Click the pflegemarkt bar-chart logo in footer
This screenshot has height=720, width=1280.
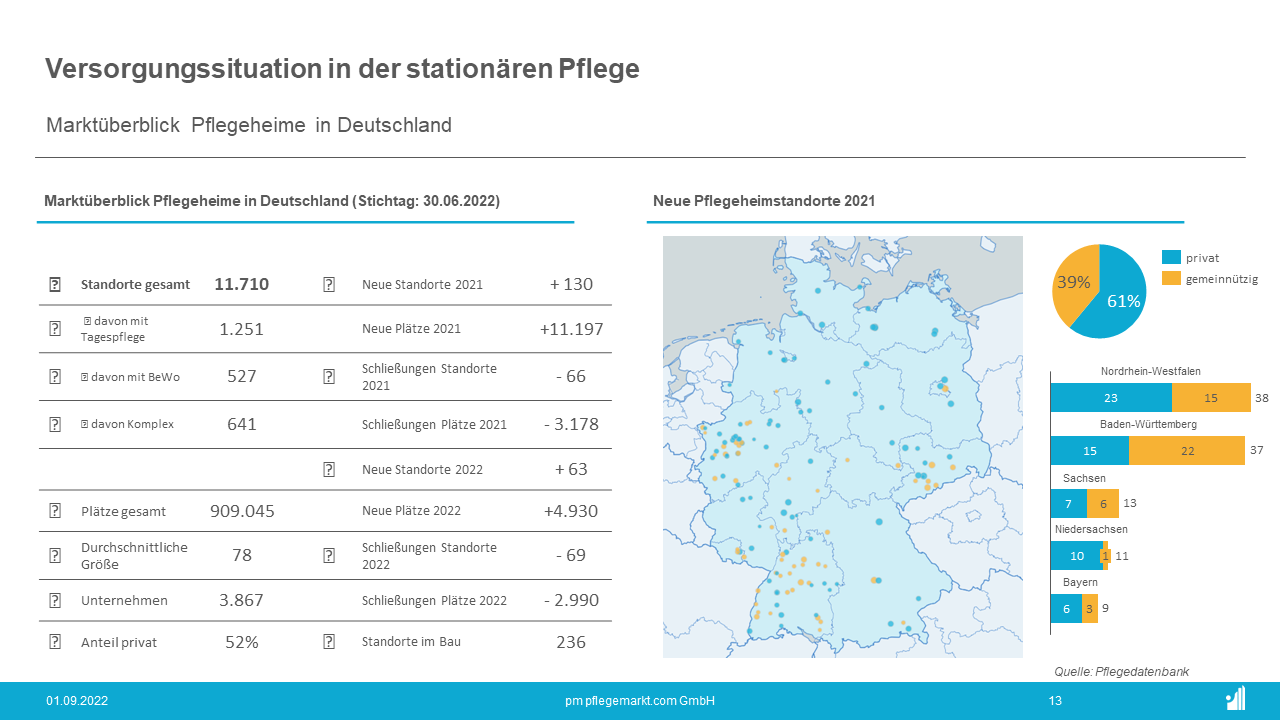point(1235,698)
